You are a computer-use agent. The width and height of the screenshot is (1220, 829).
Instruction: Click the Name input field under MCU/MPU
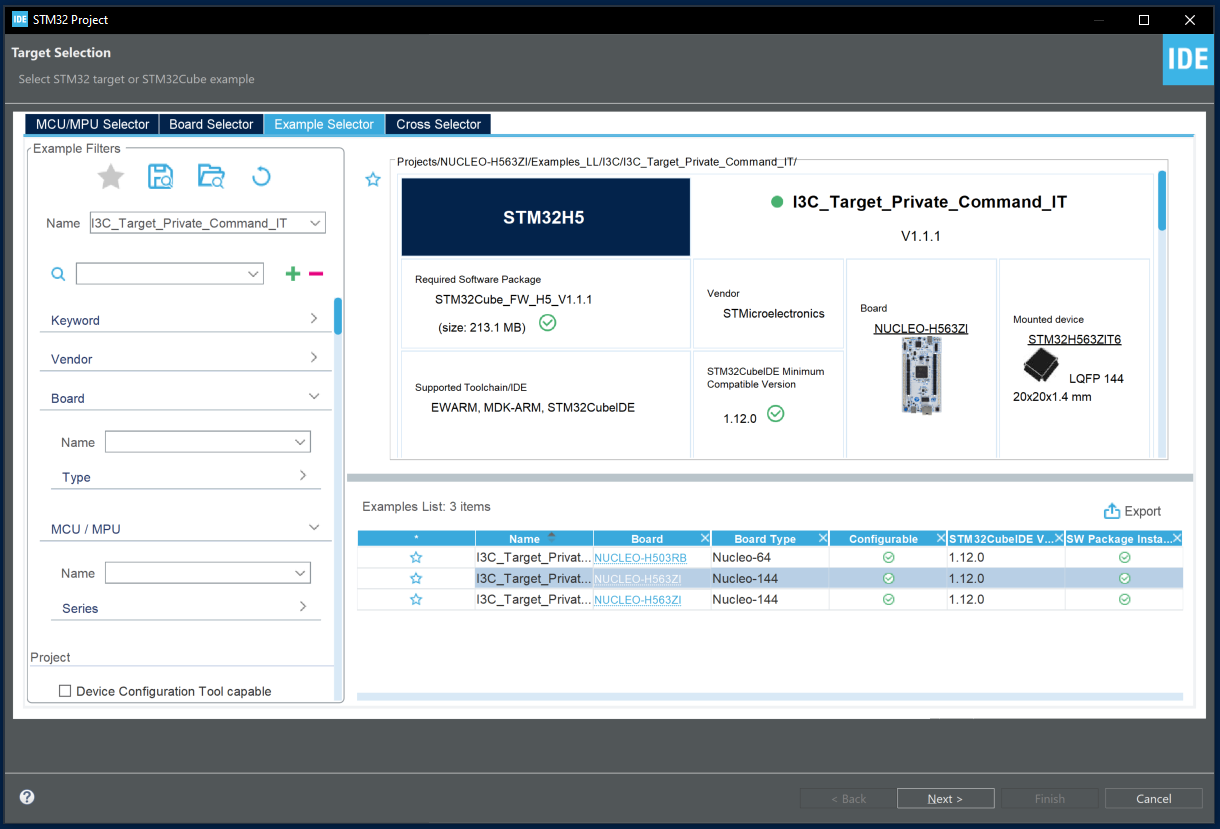(207, 572)
